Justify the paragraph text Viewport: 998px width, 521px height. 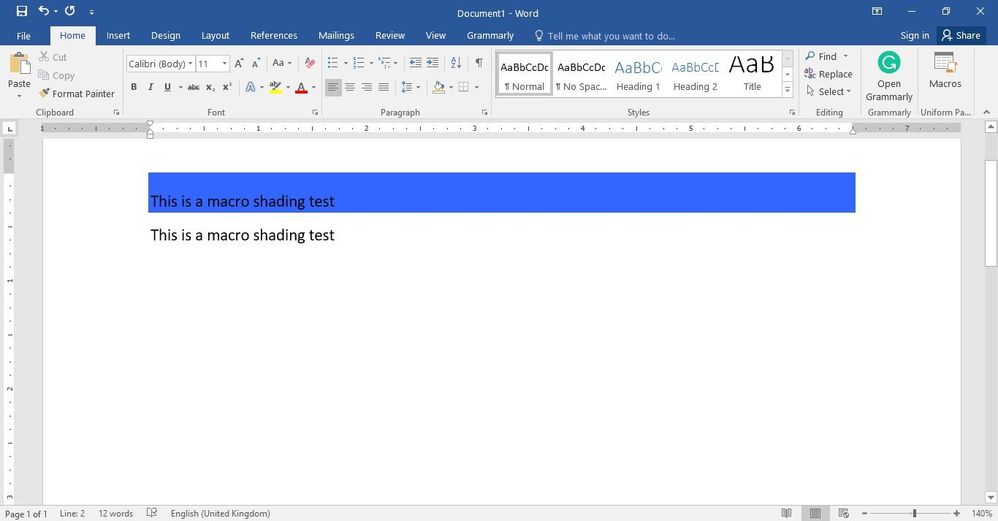pyautogui.click(x=383, y=87)
